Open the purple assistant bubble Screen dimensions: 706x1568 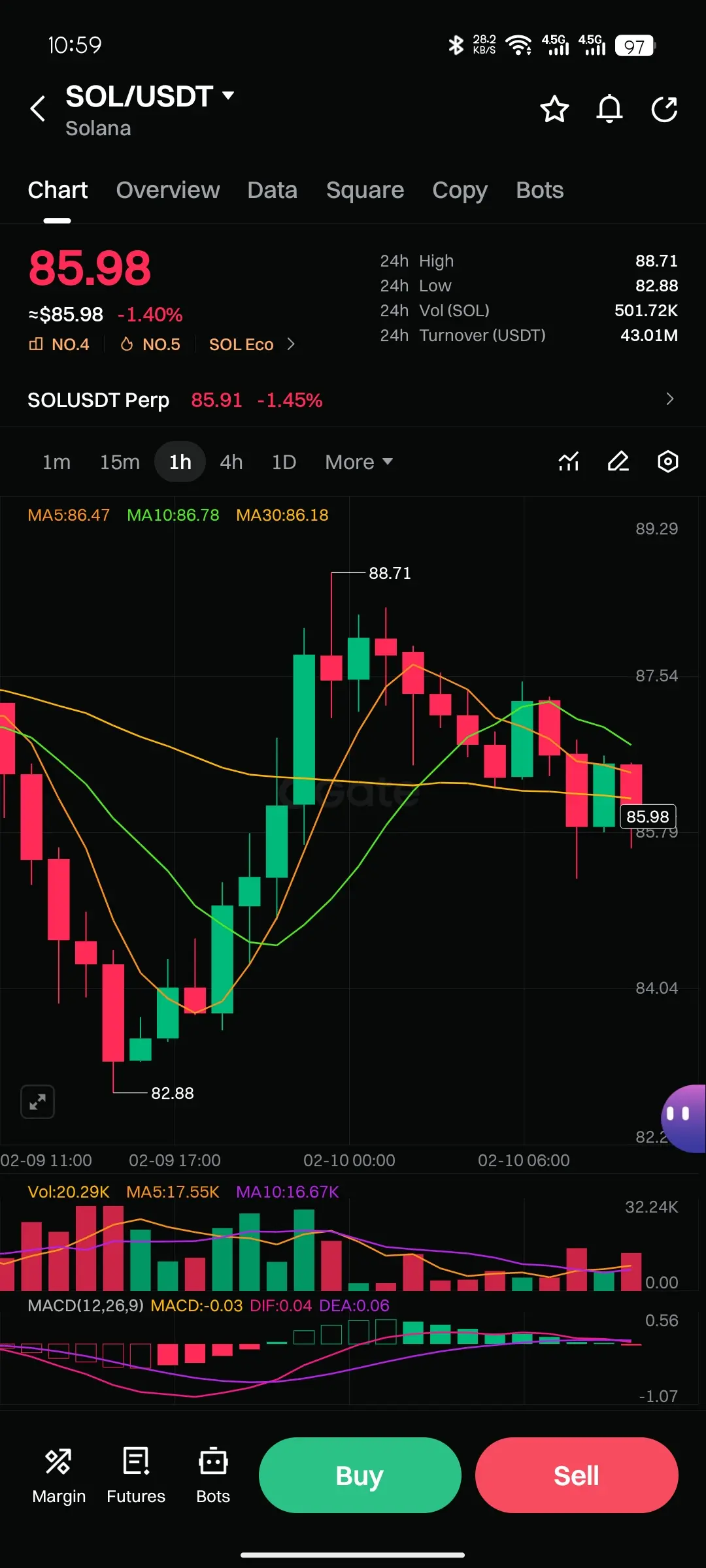coord(684,1119)
